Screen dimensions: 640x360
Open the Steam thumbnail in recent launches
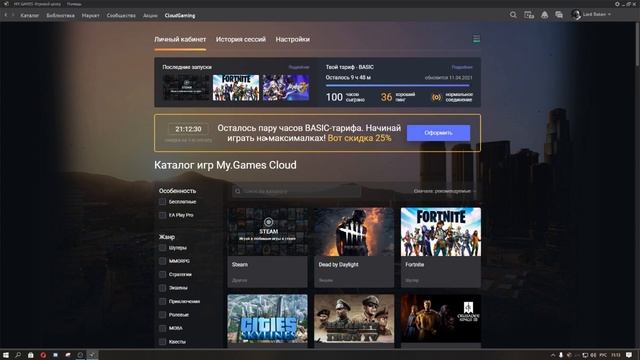click(186, 87)
